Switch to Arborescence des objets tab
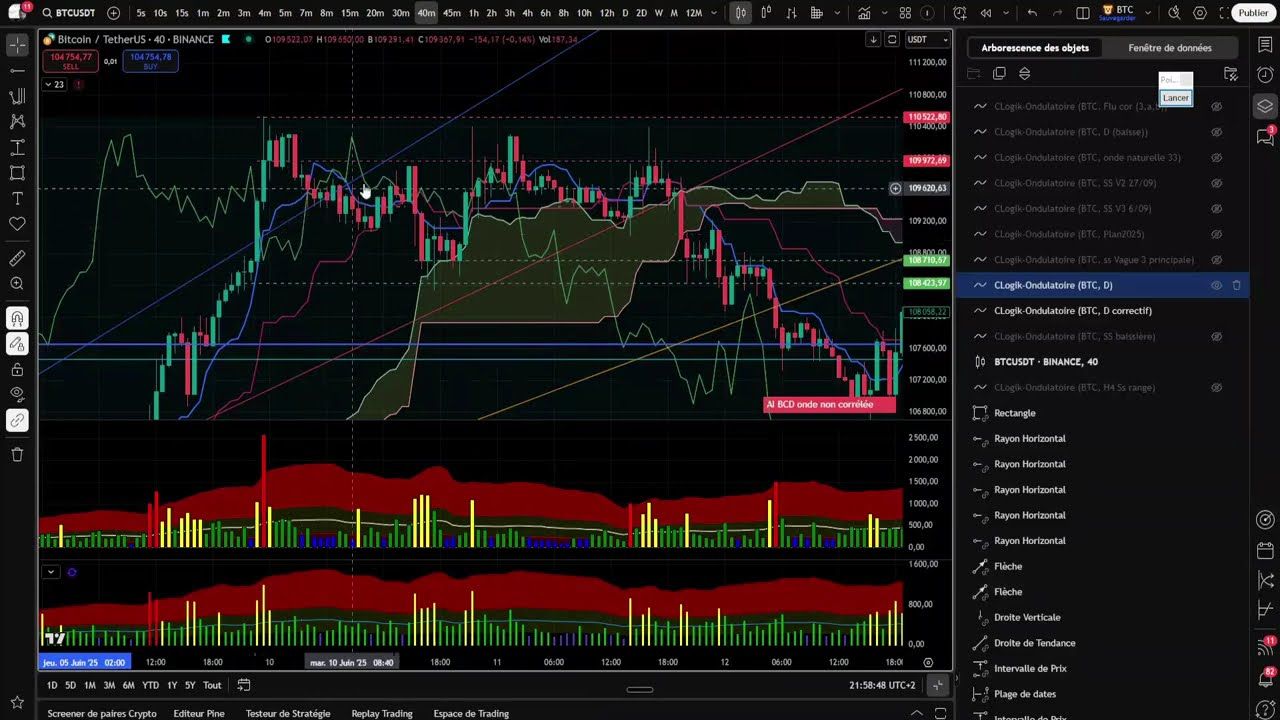 point(1035,48)
